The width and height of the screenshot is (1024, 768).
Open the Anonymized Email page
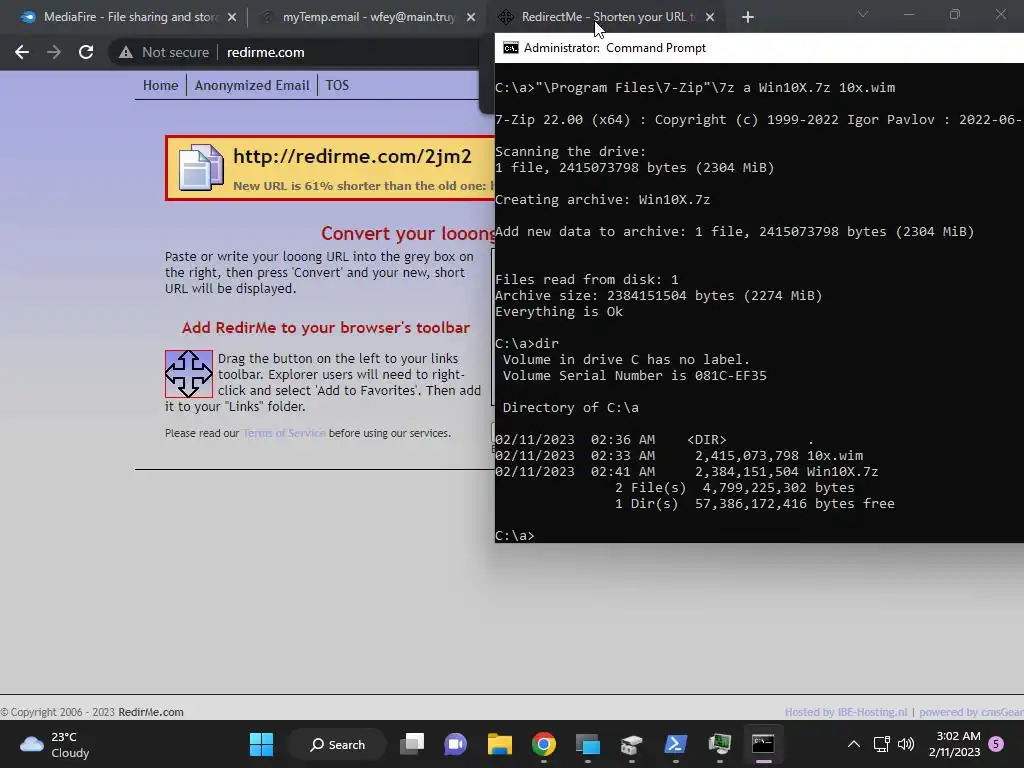tap(251, 86)
